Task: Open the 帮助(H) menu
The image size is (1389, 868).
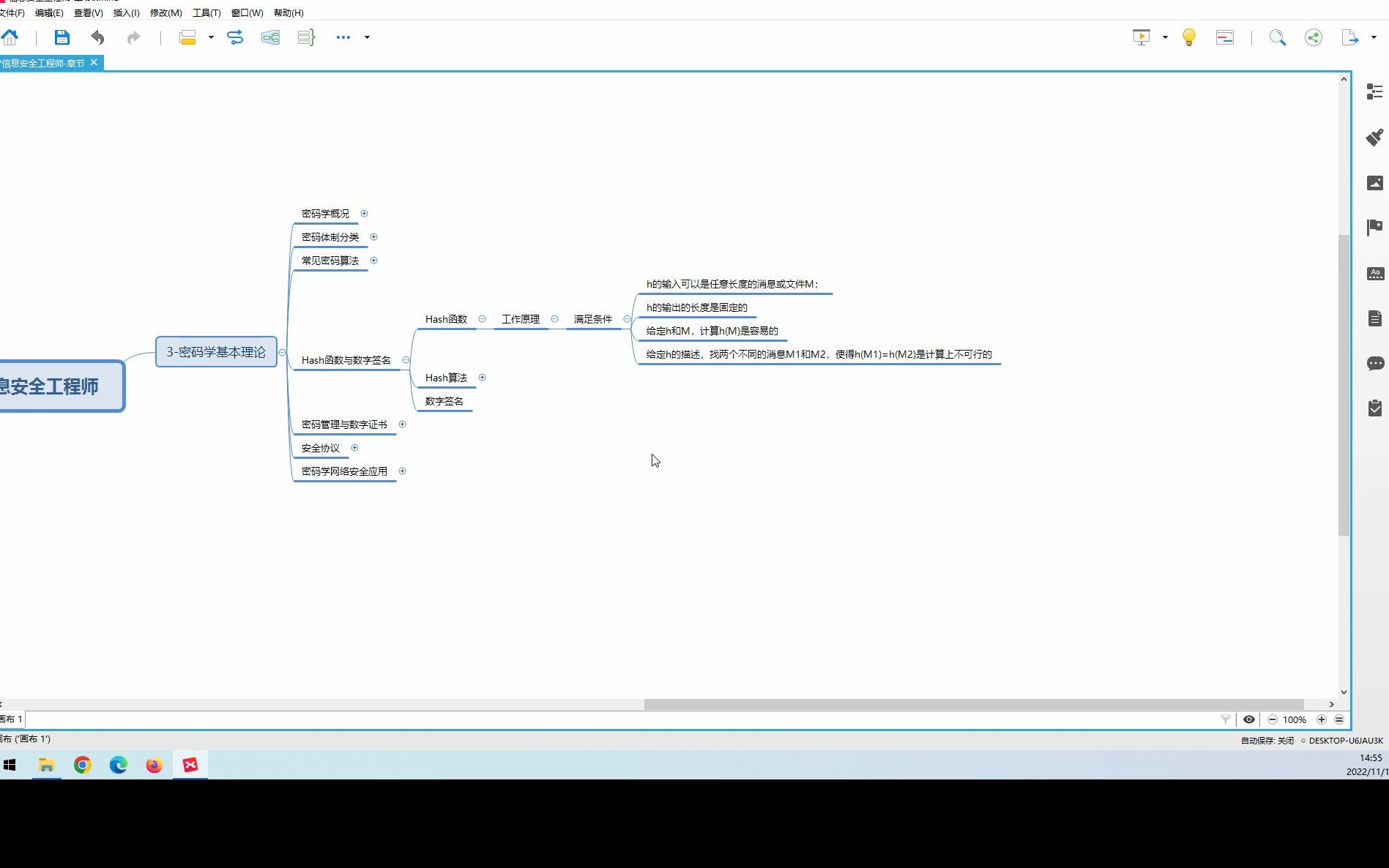Action: (x=288, y=13)
